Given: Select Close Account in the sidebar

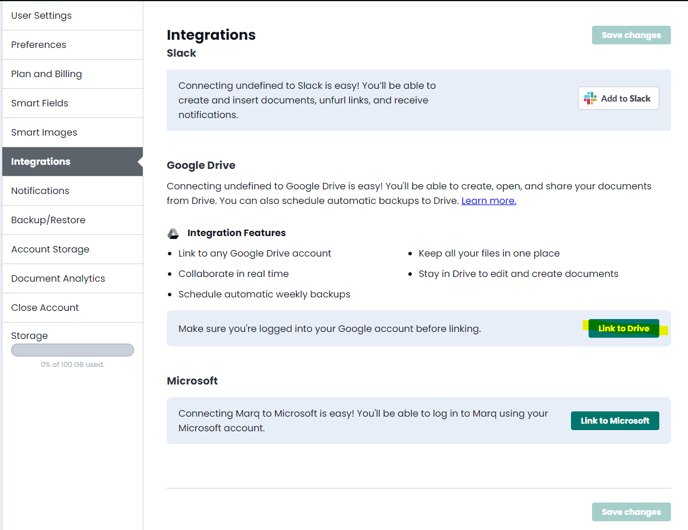Looking at the screenshot, I should (x=72, y=308).
